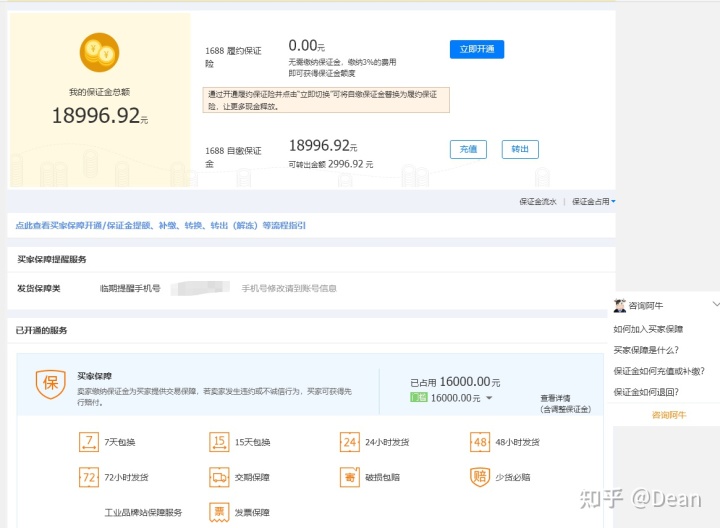The height and width of the screenshot is (528, 720).
Task: Open 买家保障是什么? help question
Action: [x=646, y=350]
